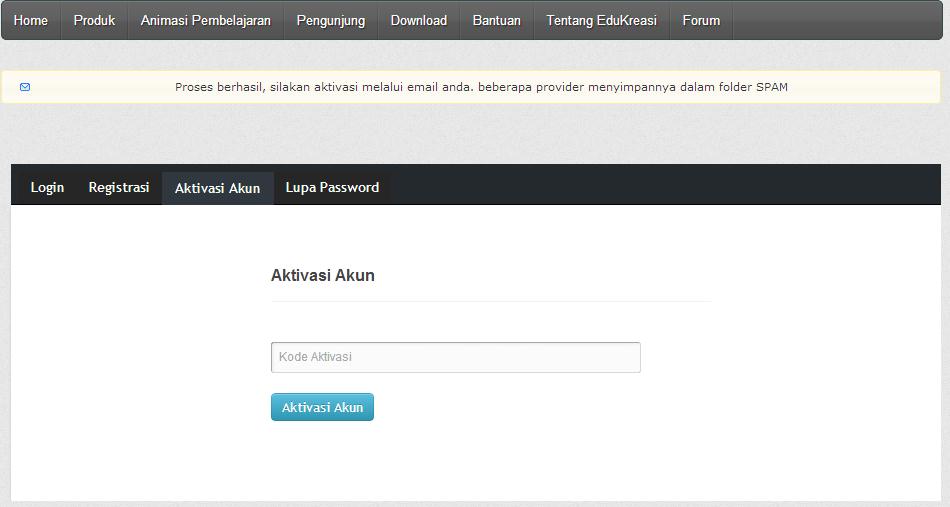
Task: Click the blue Aktivasi Akun button
Action: [322, 407]
